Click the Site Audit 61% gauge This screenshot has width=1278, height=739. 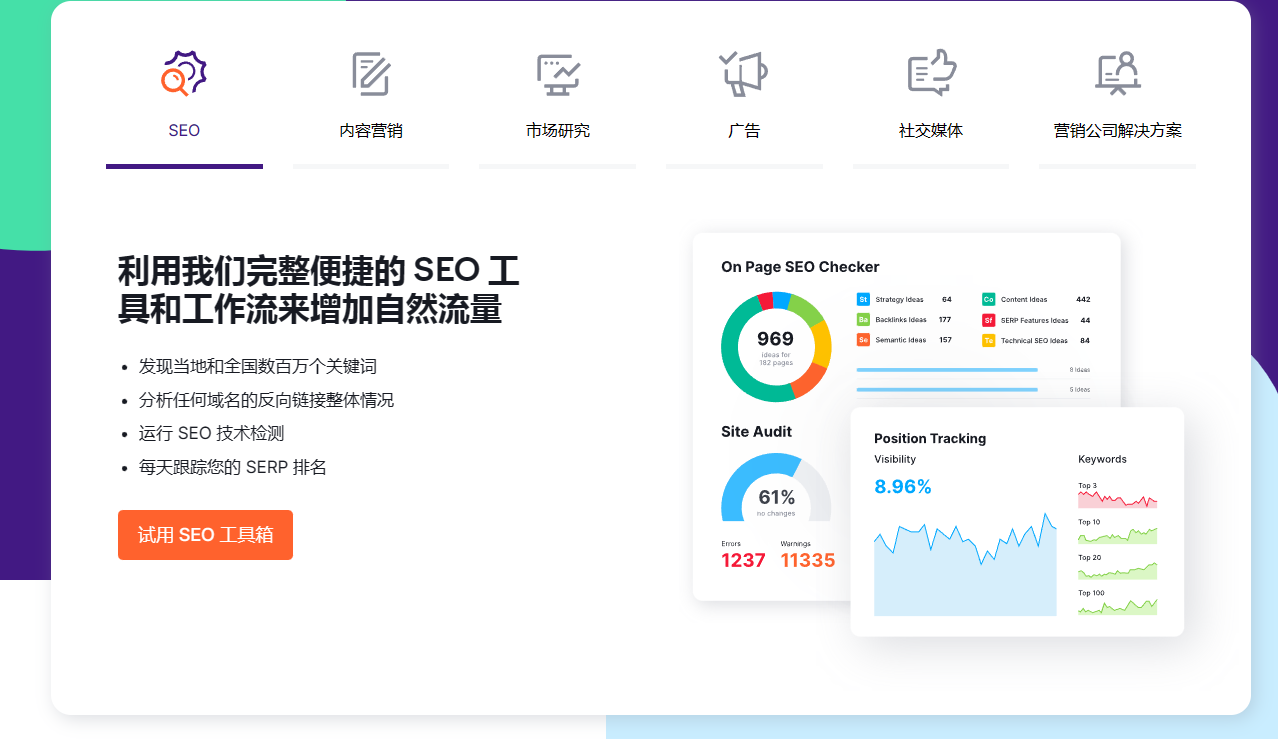(x=776, y=488)
